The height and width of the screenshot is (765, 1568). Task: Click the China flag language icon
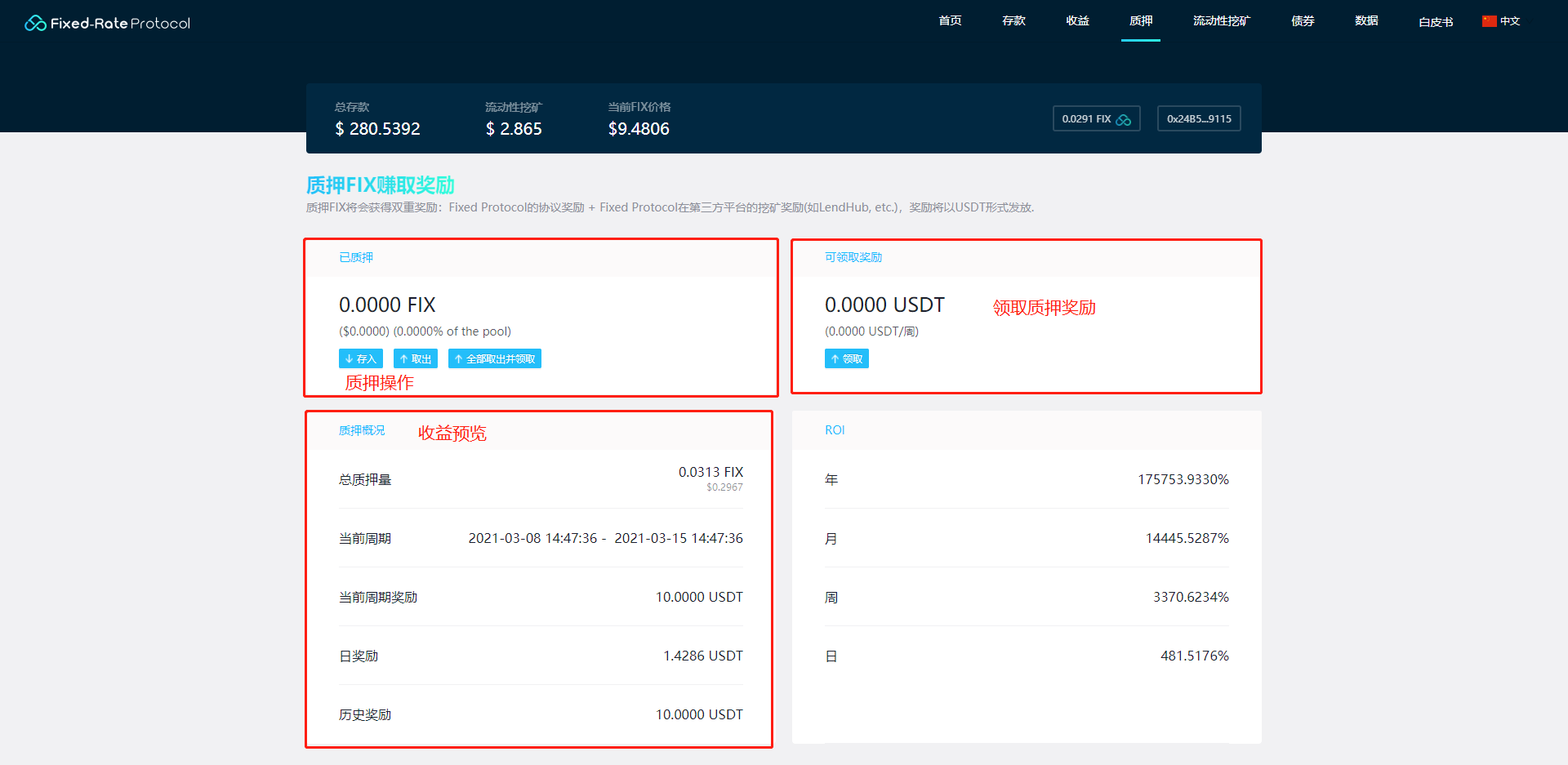click(1490, 21)
